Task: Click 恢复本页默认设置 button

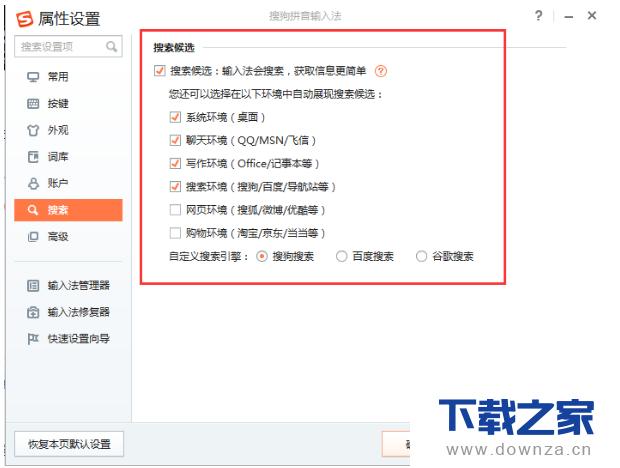Action: [69, 444]
